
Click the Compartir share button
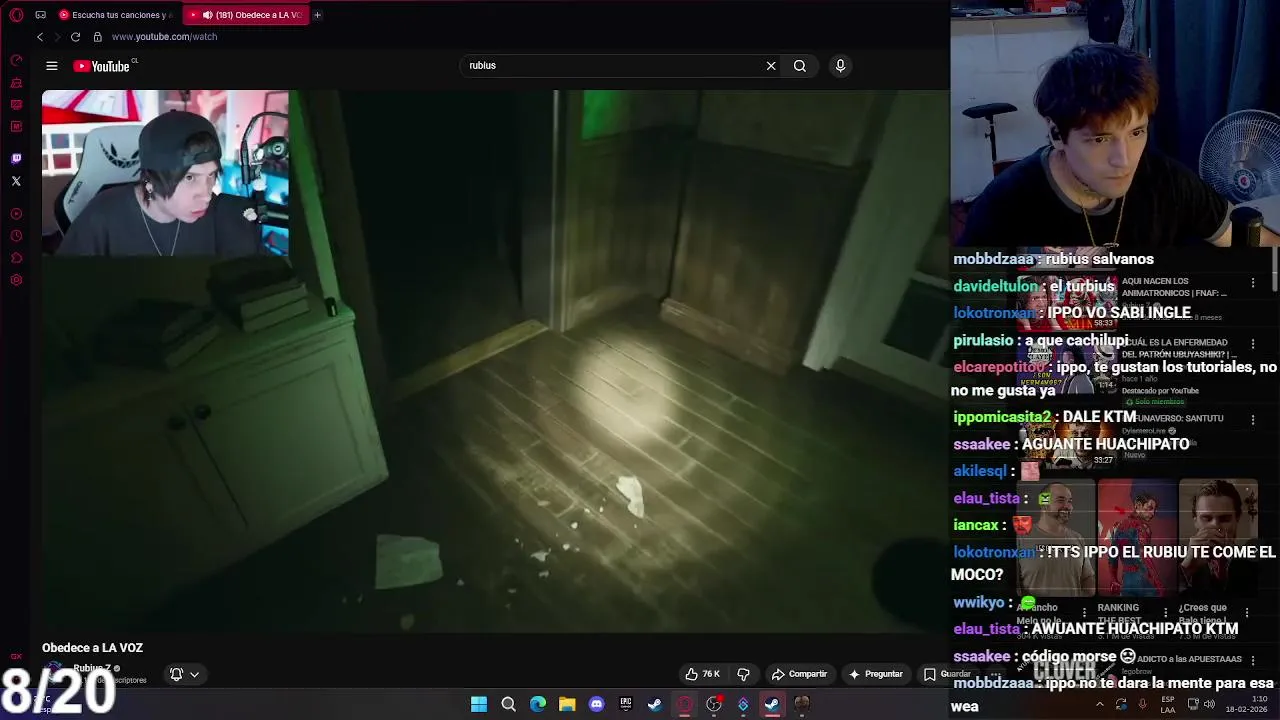coord(799,674)
